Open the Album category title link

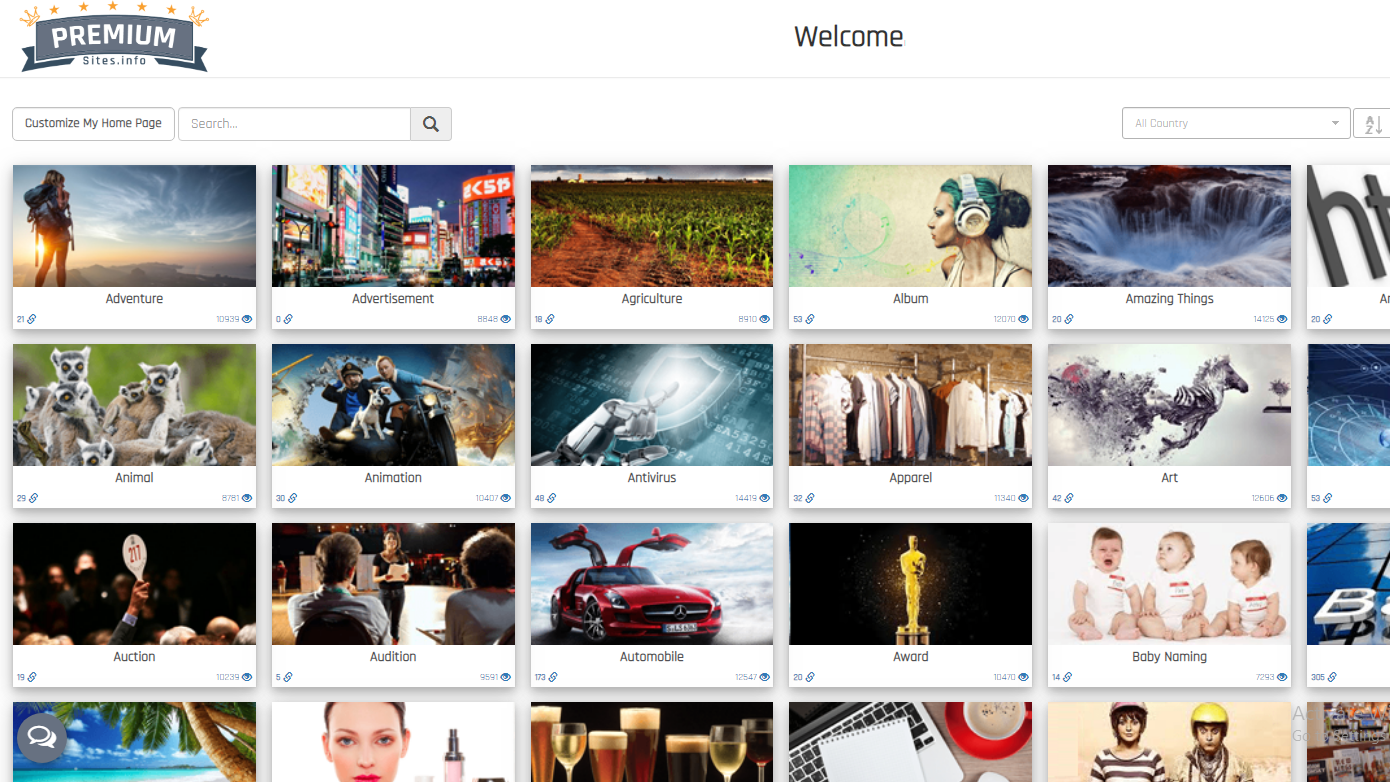tap(911, 299)
